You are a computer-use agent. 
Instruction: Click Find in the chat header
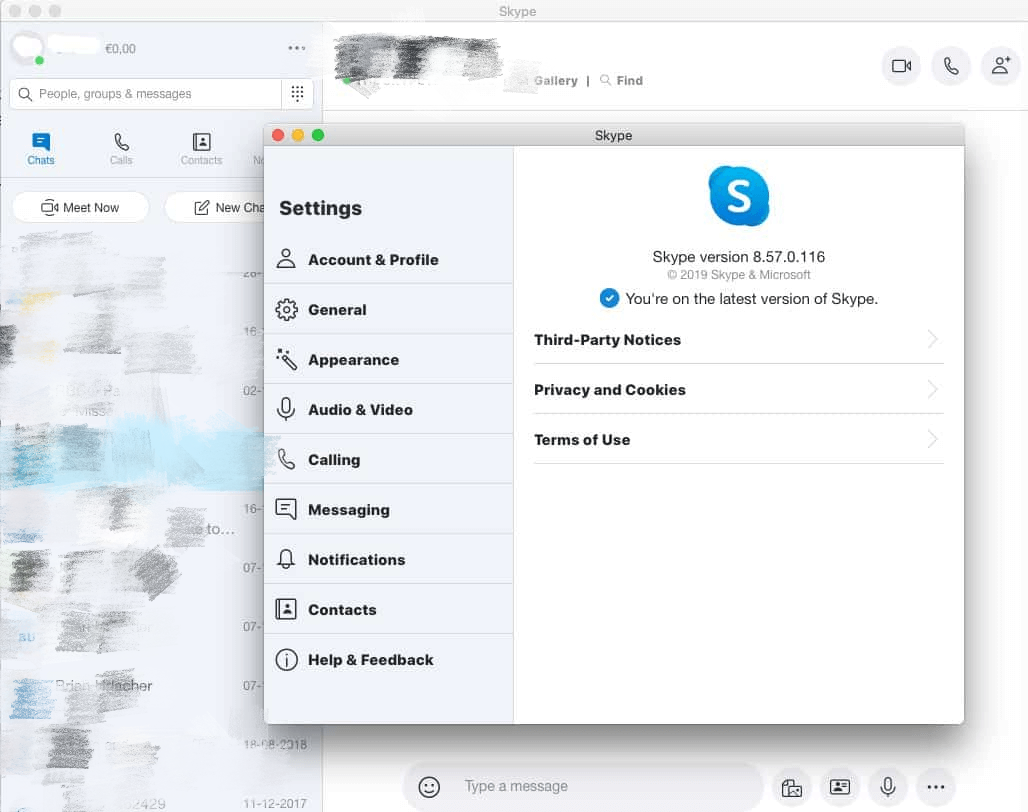point(622,81)
